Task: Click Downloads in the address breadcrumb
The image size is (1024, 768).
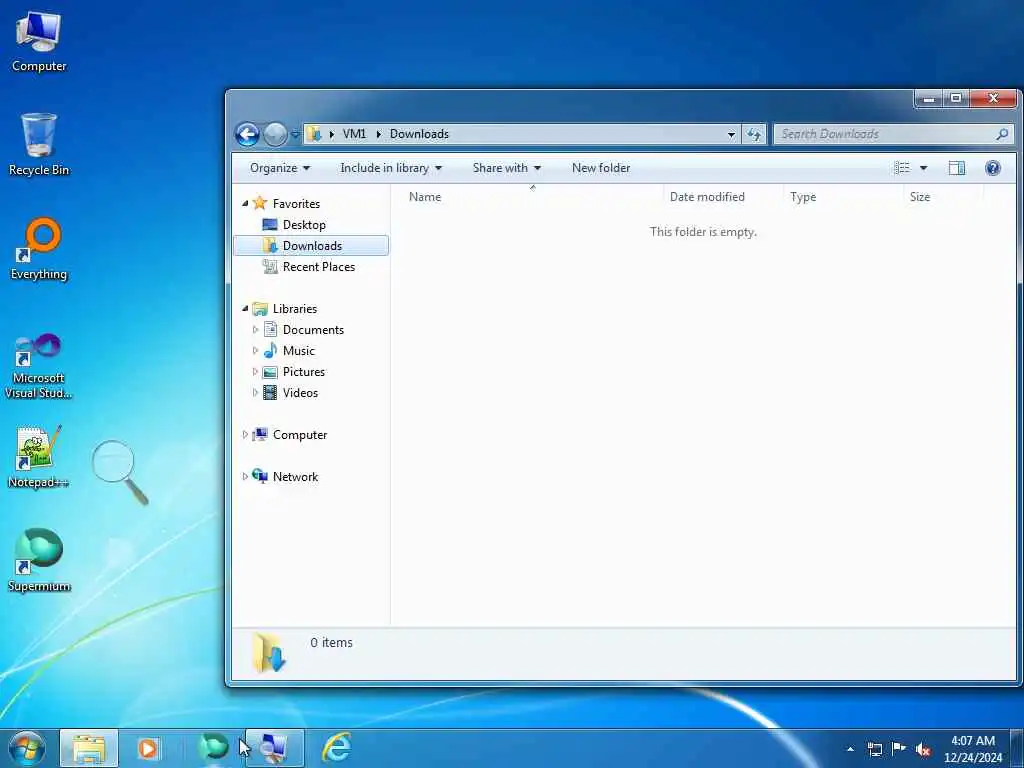Action: tap(419, 134)
